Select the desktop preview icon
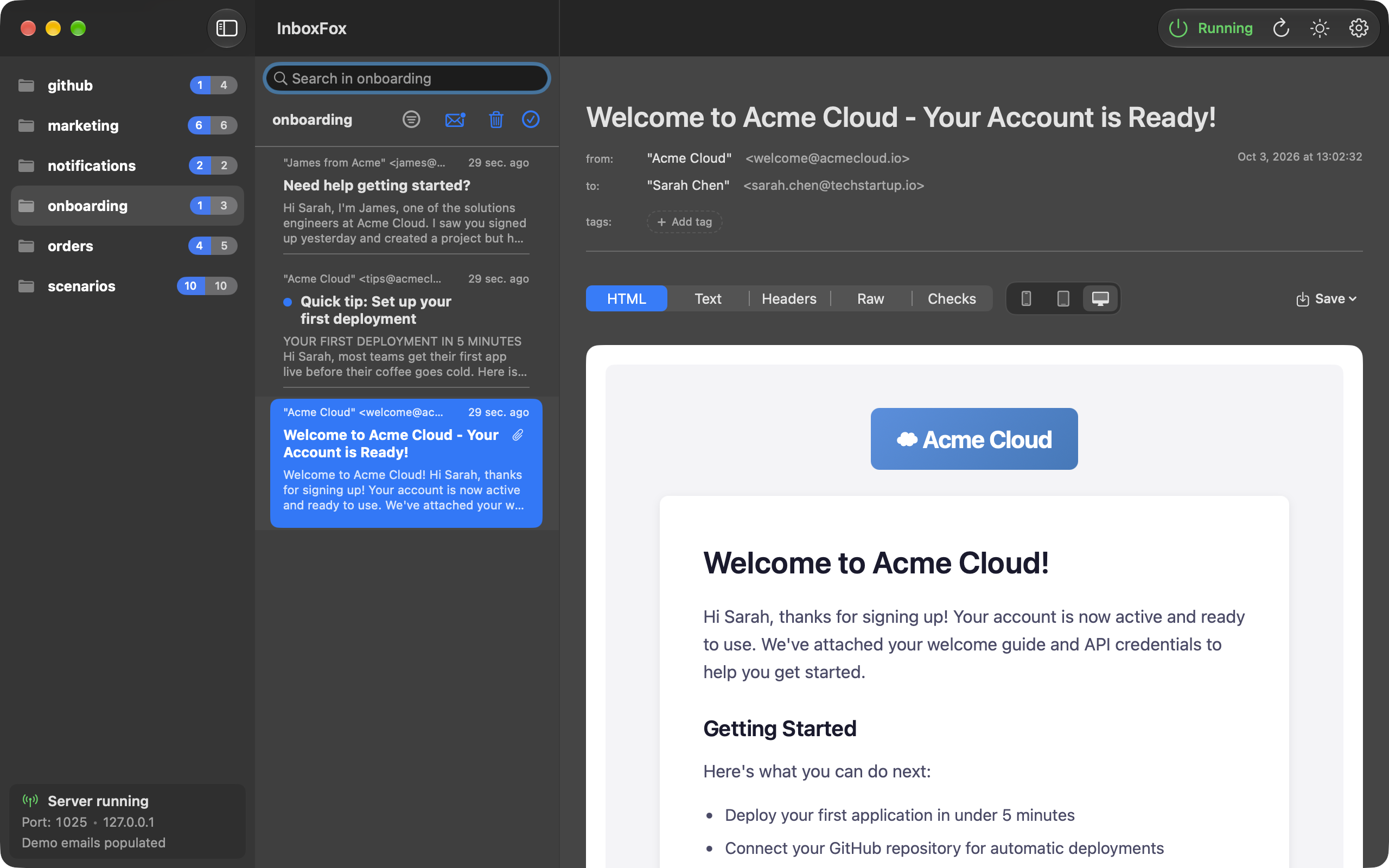The image size is (1389, 868). coord(1100,298)
